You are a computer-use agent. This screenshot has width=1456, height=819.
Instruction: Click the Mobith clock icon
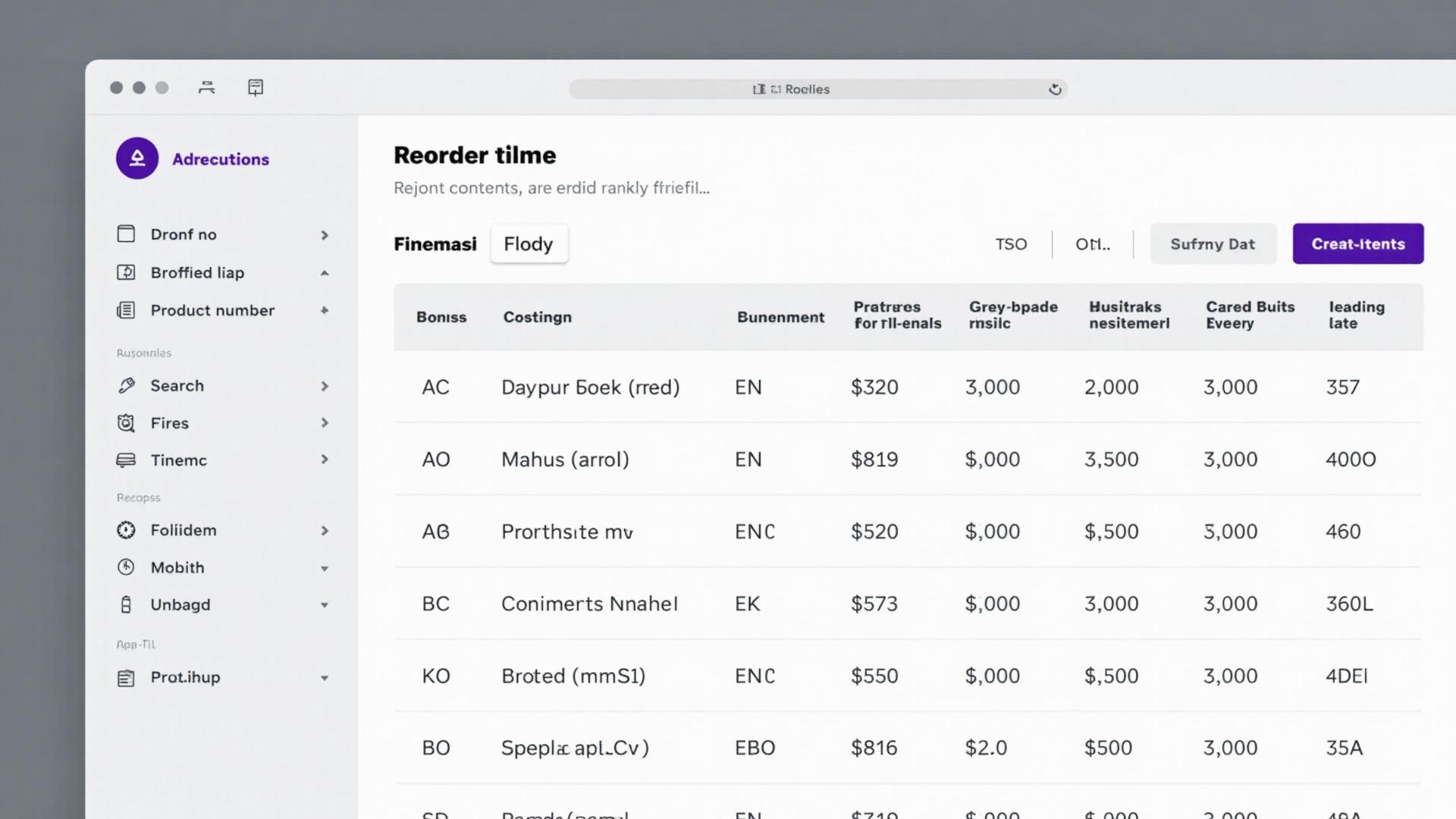(126, 567)
